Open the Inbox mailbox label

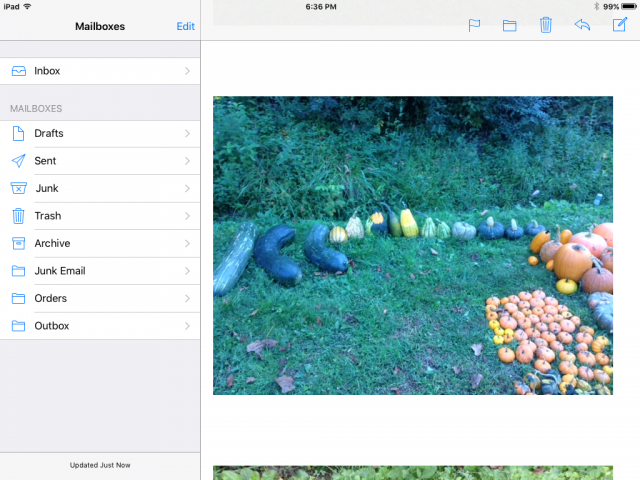tap(47, 71)
